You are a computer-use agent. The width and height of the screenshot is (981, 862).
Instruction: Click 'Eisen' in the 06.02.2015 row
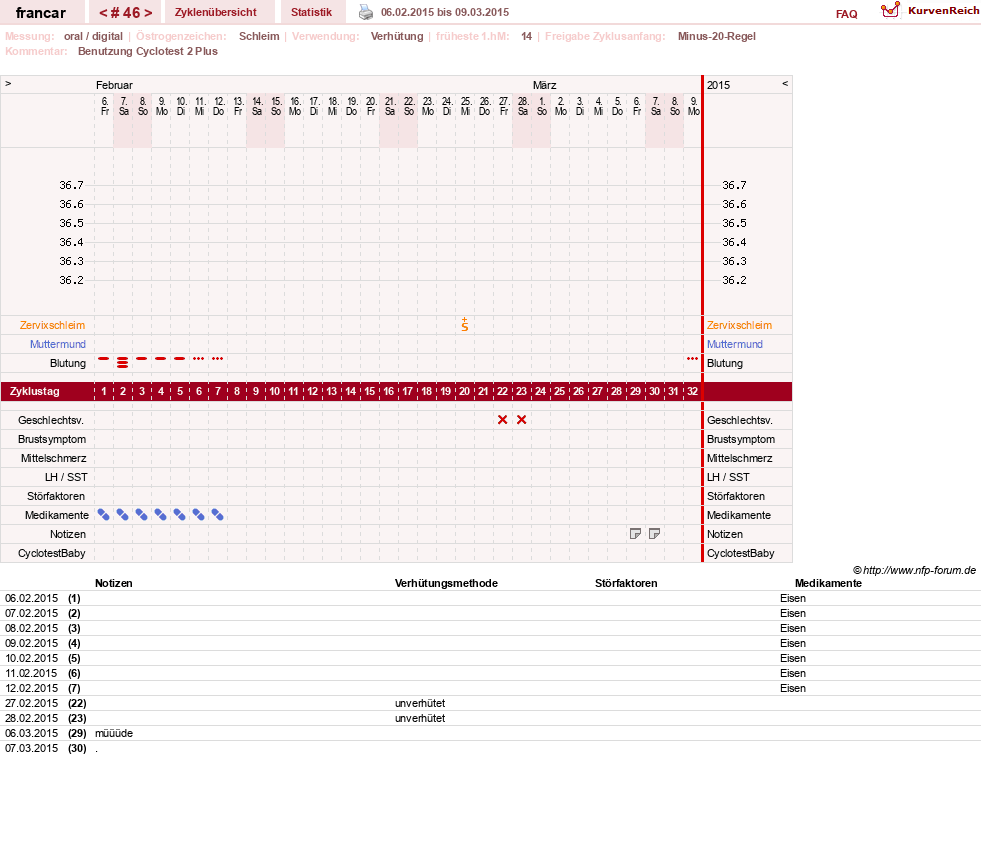(x=793, y=598)
